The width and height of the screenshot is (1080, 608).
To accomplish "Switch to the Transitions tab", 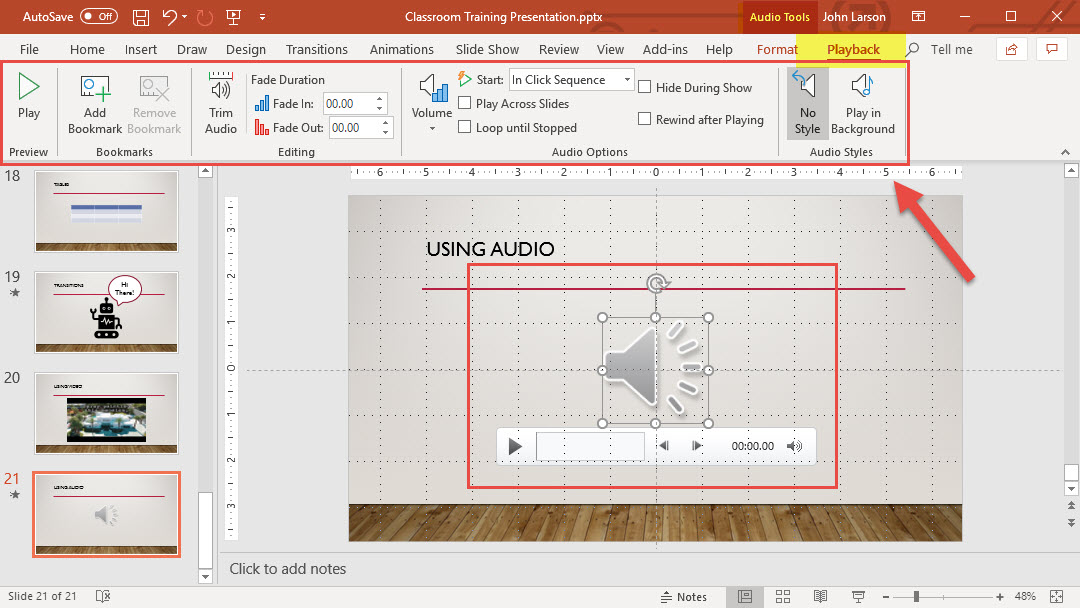I will 316,49.
